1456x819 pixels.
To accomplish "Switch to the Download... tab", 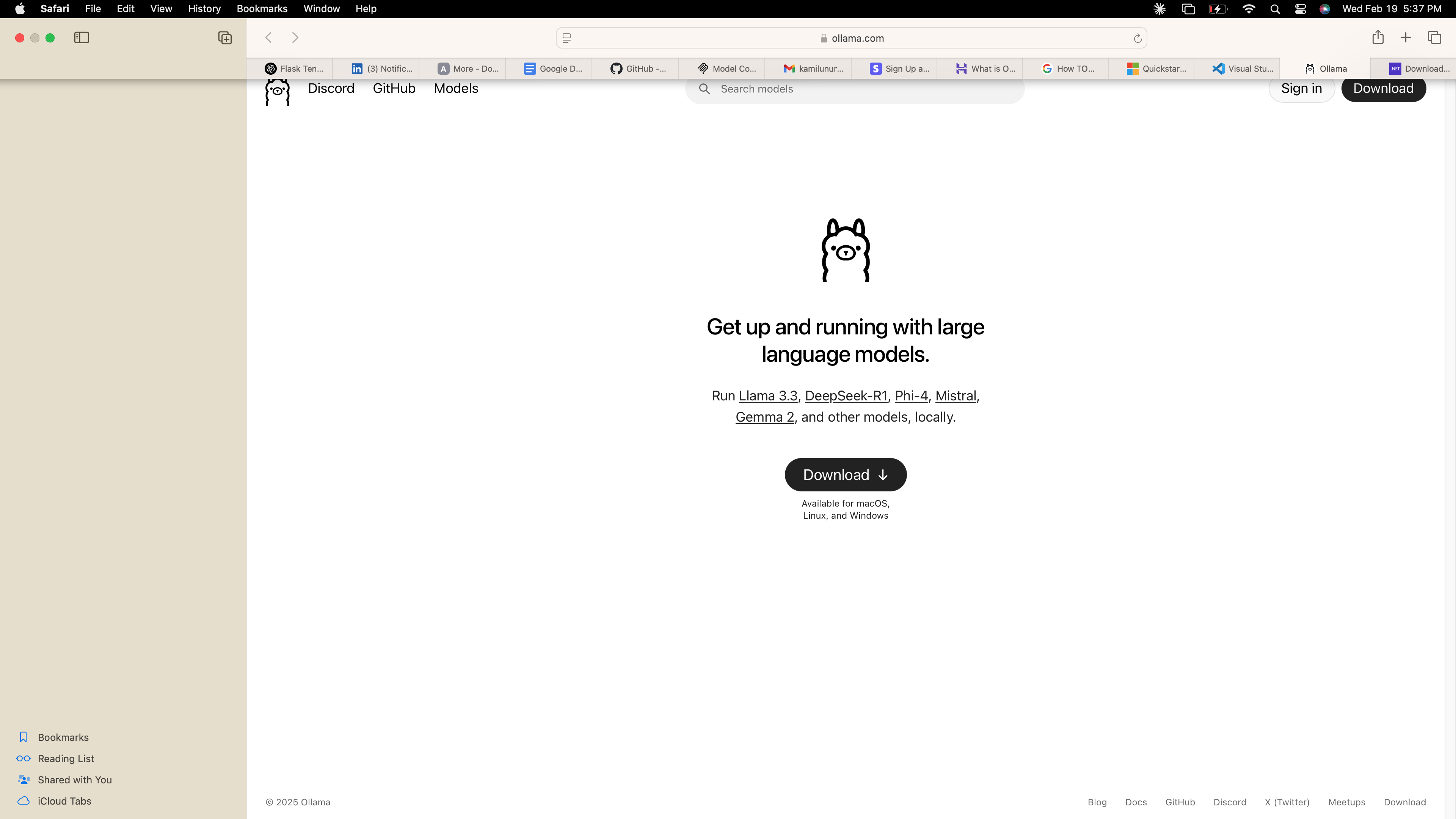I will 1414,68.
